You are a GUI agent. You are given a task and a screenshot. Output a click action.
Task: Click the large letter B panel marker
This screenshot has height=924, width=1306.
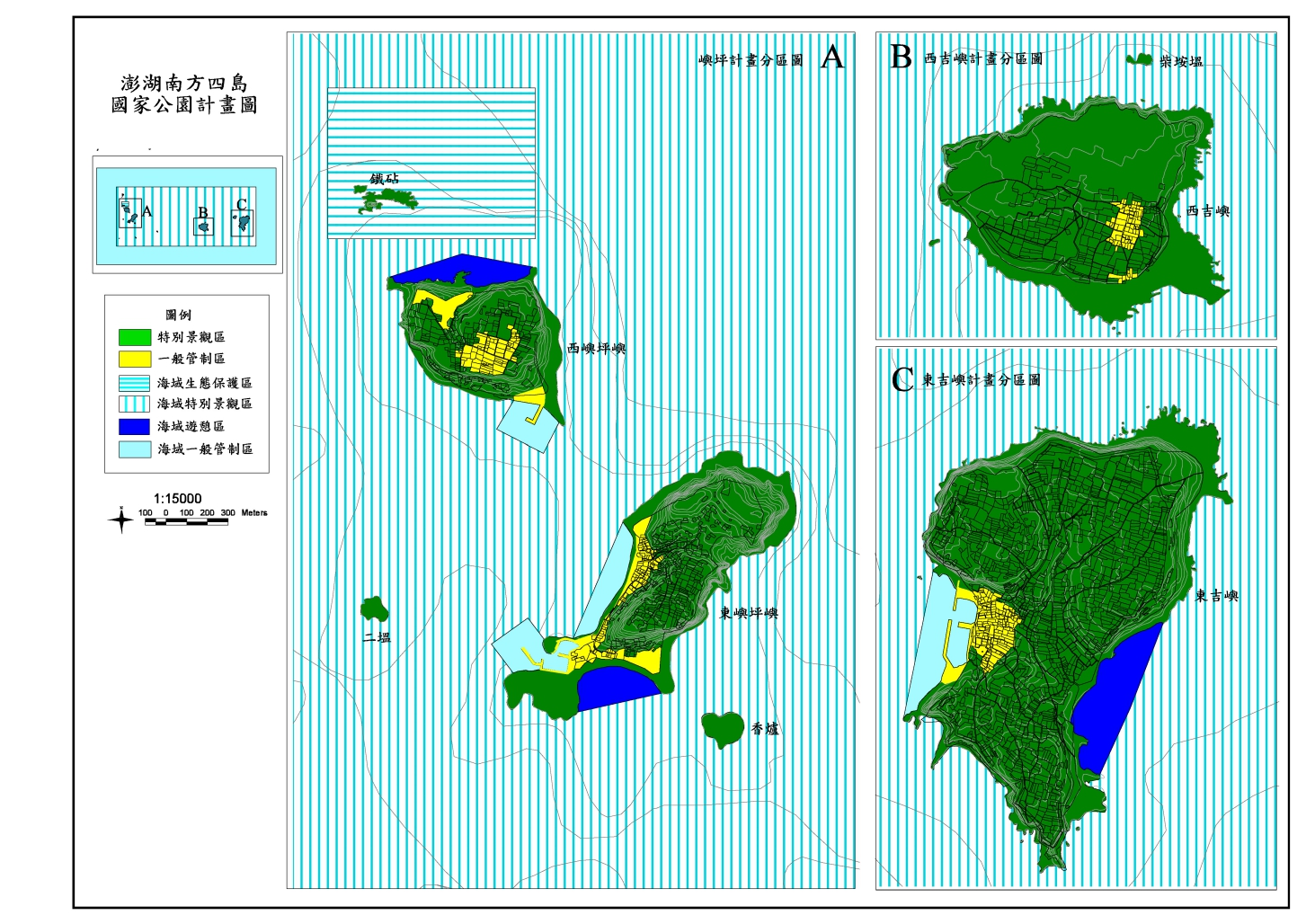901,57
